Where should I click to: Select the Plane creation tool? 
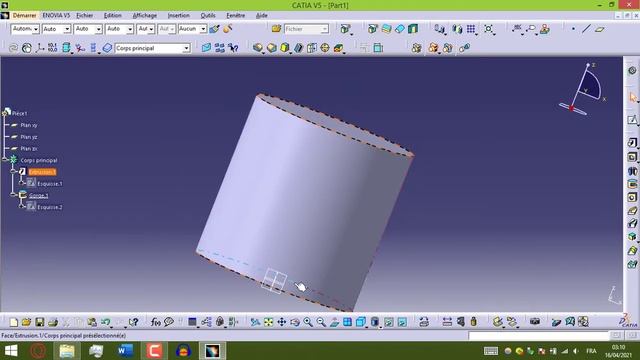[600, 29]
